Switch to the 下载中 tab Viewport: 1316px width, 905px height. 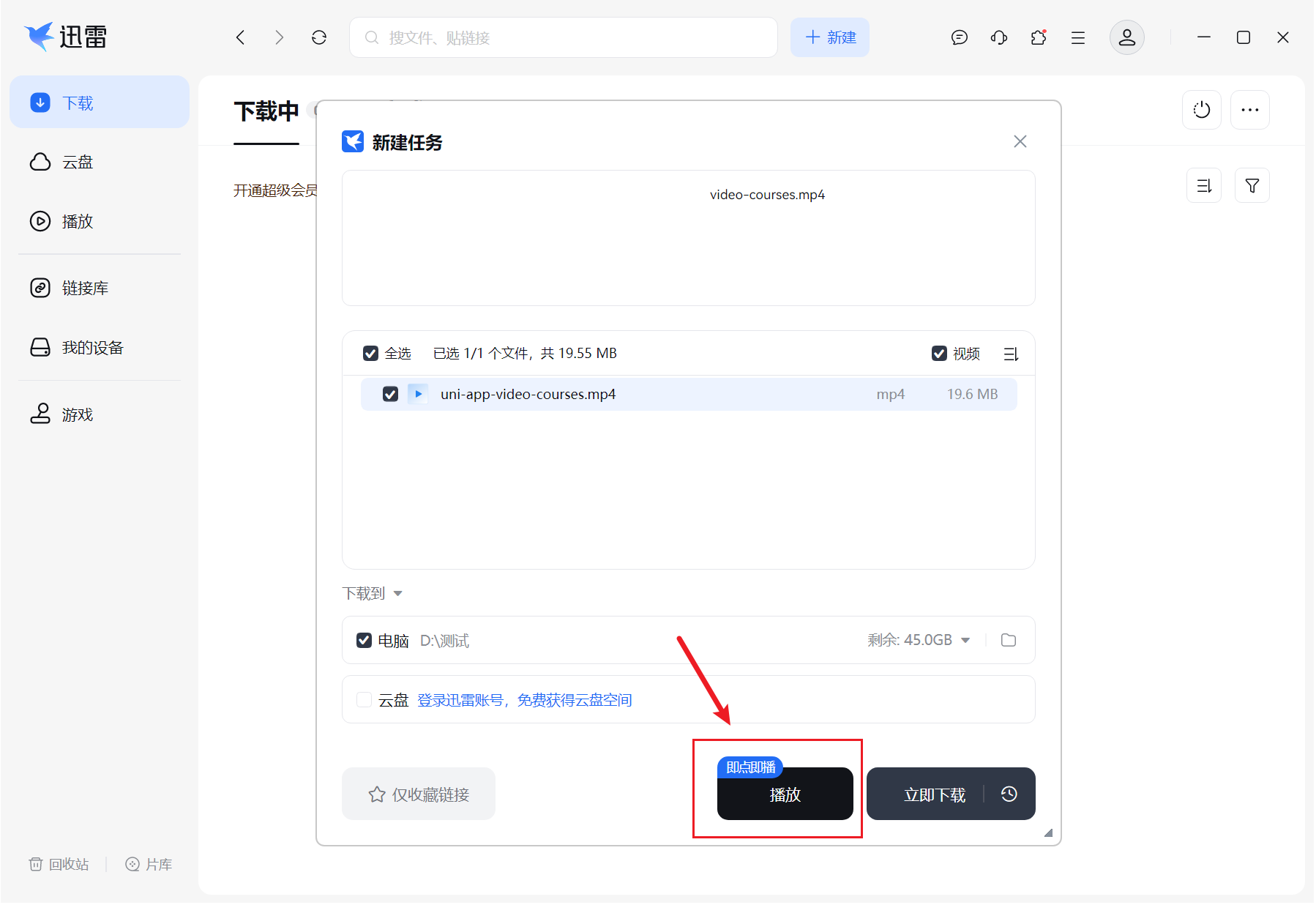(266, 112)
